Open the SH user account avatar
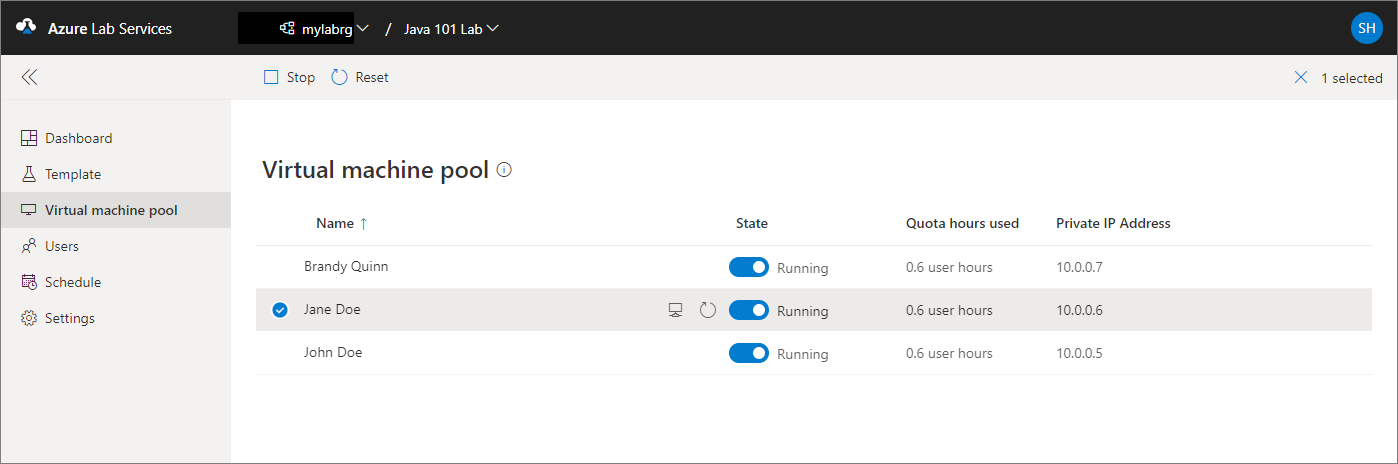Image resolution: width=1398 pixels, height=464 pixels. 1366,28
